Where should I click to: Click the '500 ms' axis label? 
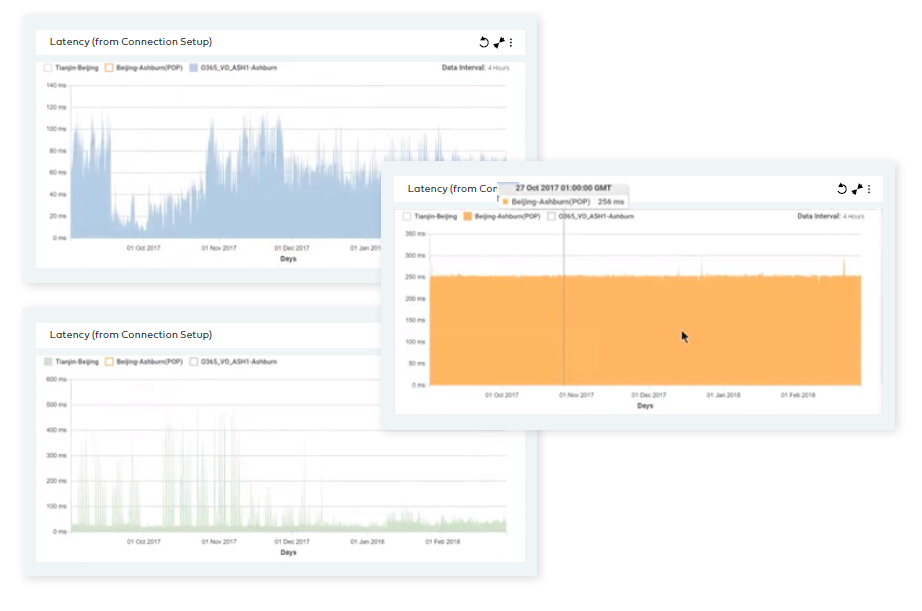pyautogui.click(x=56, y=405)
